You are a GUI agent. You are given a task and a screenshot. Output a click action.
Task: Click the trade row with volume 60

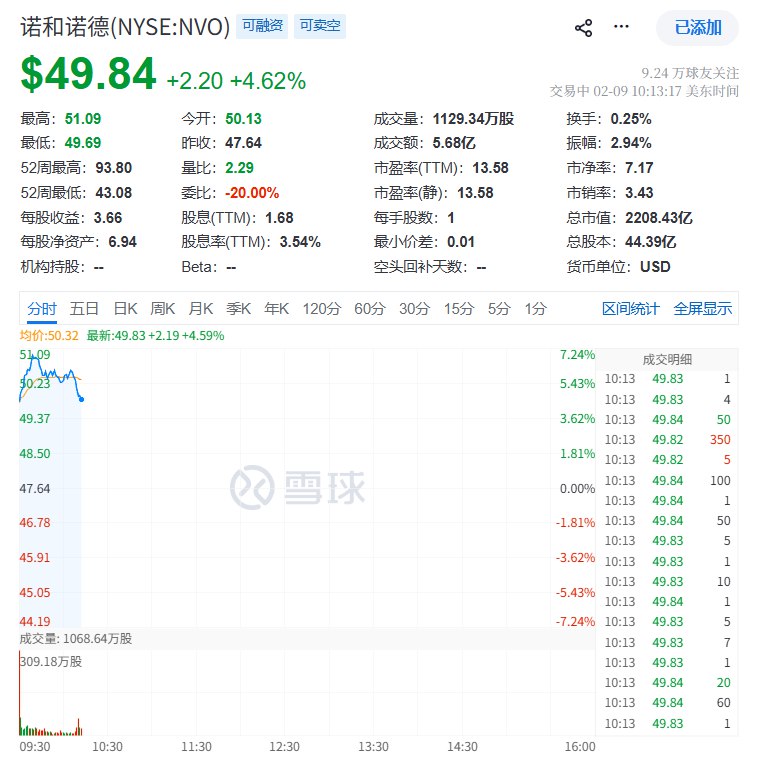(667, 703)
